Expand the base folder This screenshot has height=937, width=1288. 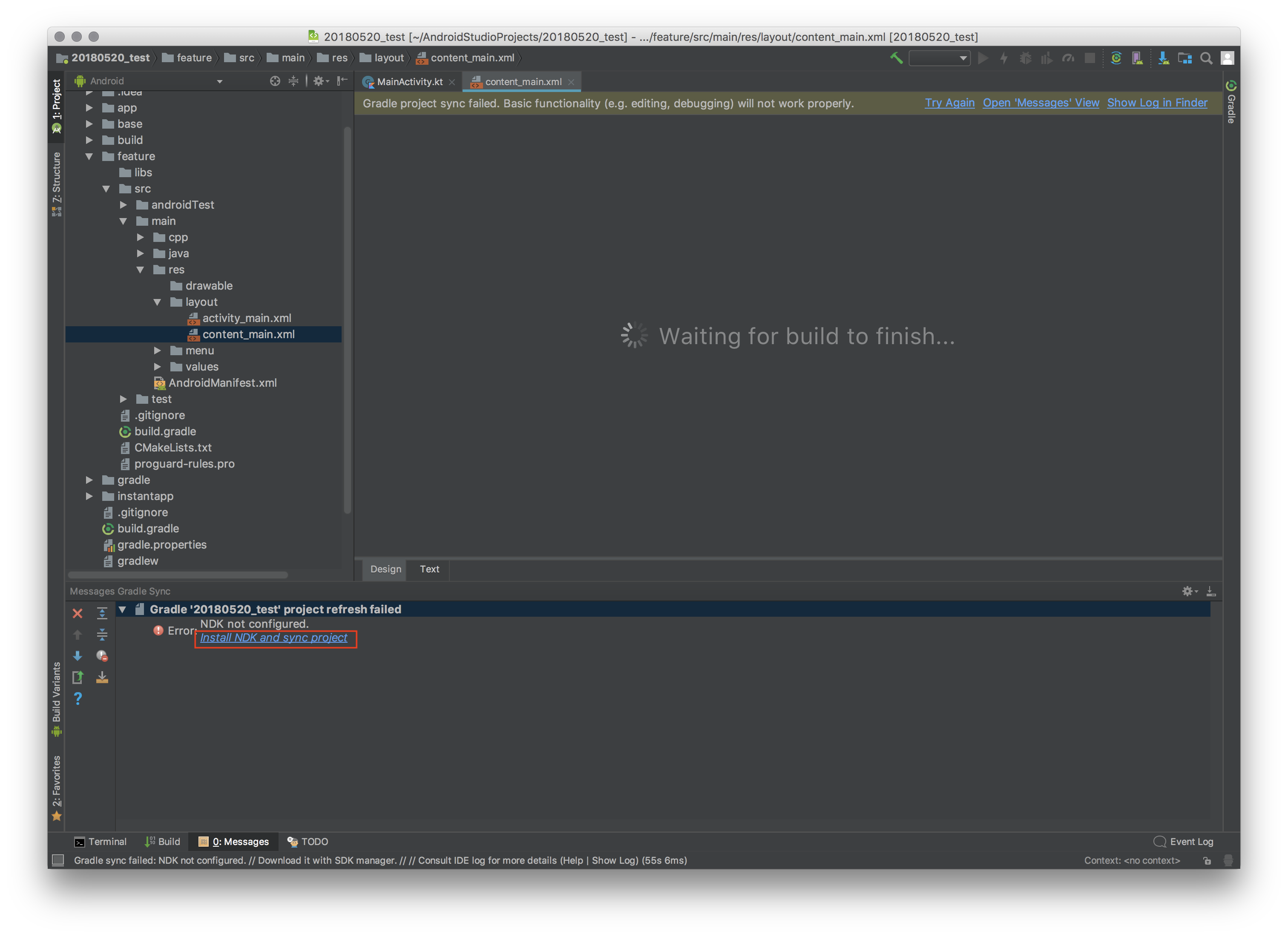[x=89, y=124]
